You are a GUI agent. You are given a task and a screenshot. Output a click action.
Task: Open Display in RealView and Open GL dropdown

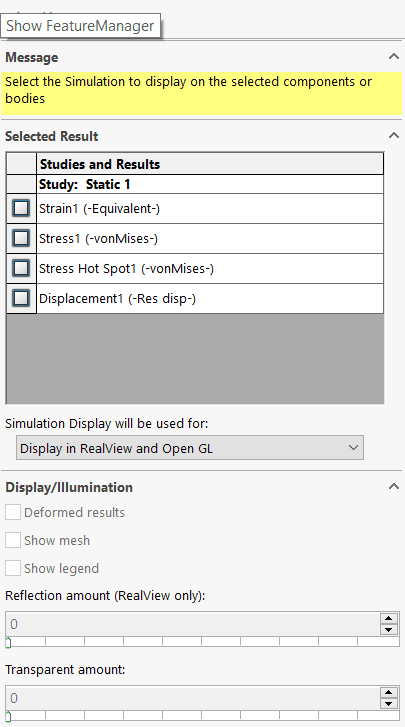click(x=190, y=448)
